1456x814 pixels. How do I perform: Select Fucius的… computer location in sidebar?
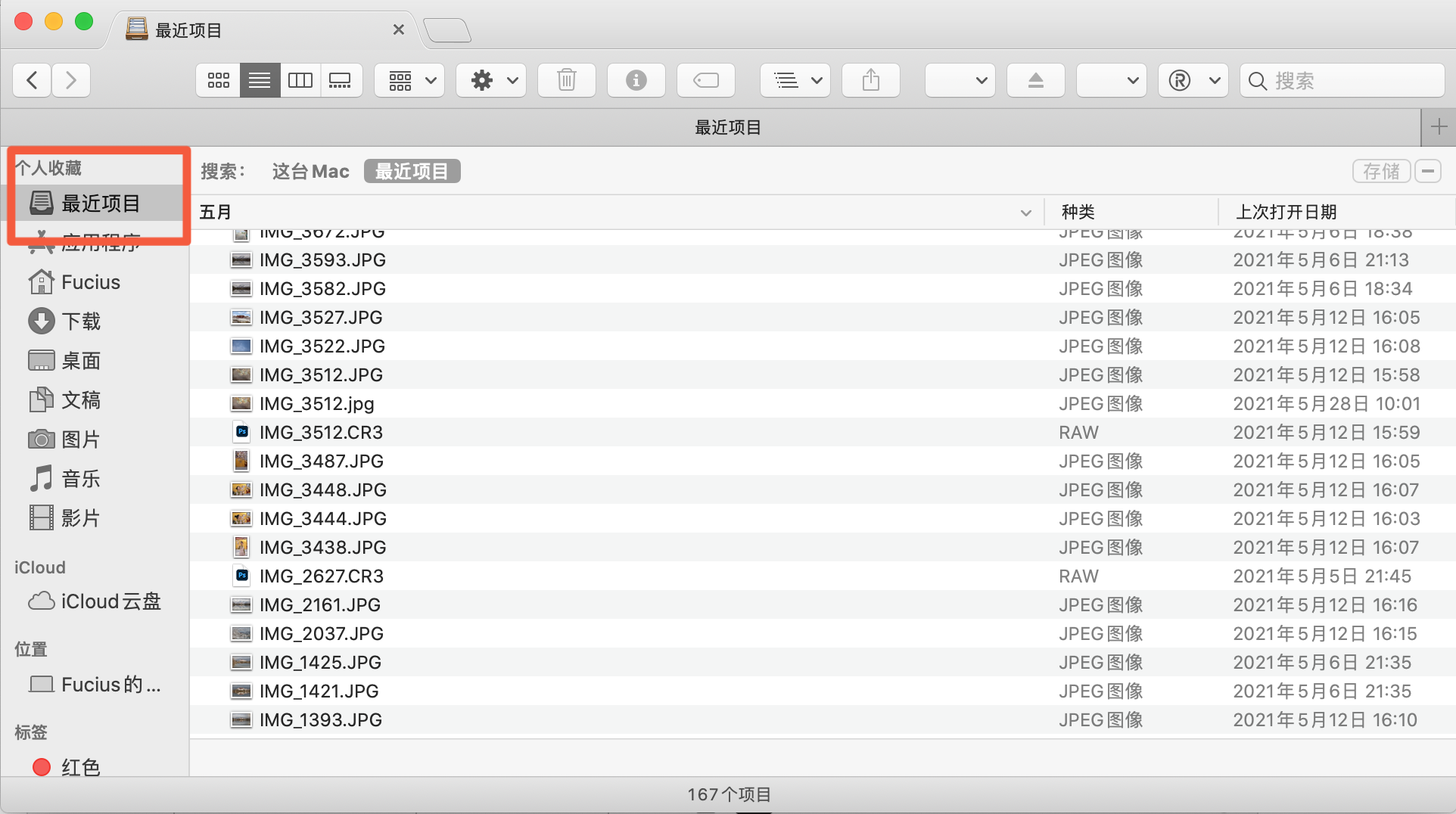tap(95, 685)
